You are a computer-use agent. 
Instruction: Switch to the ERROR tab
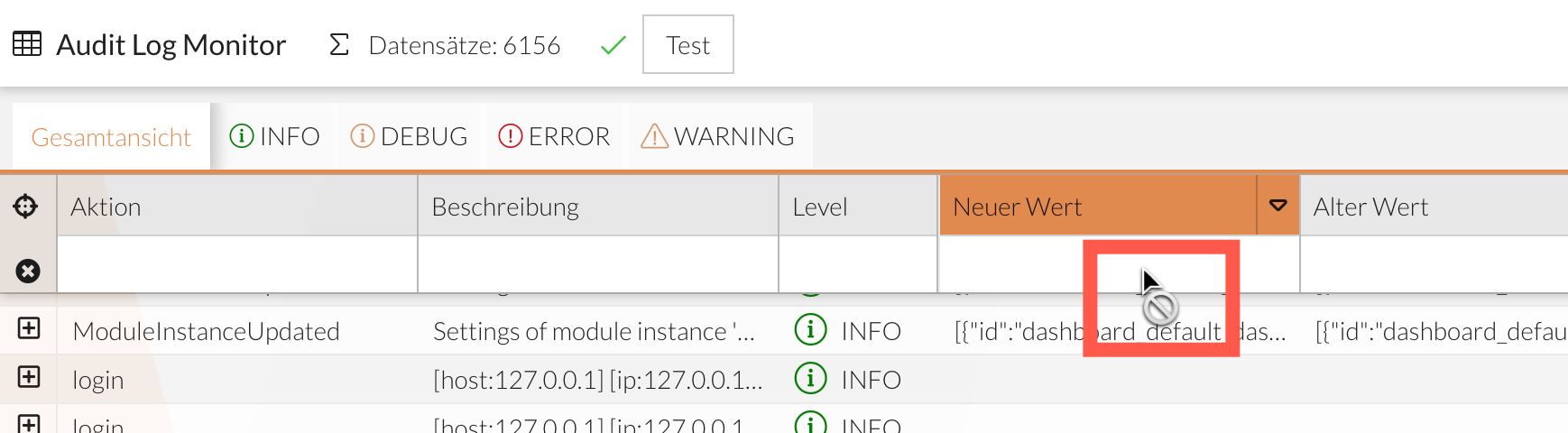pos(554,136)
